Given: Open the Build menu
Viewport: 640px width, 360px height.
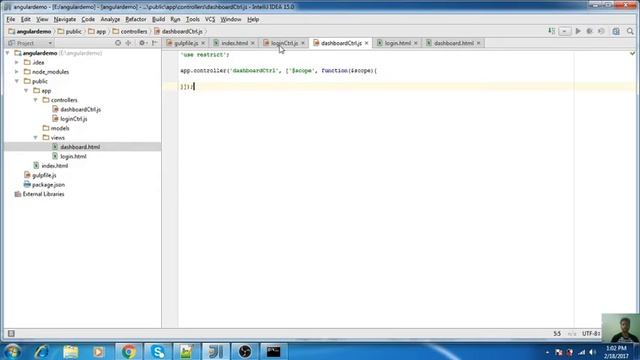Looking at the screenshot, I should pyautogui.click(x=158, y=19).
